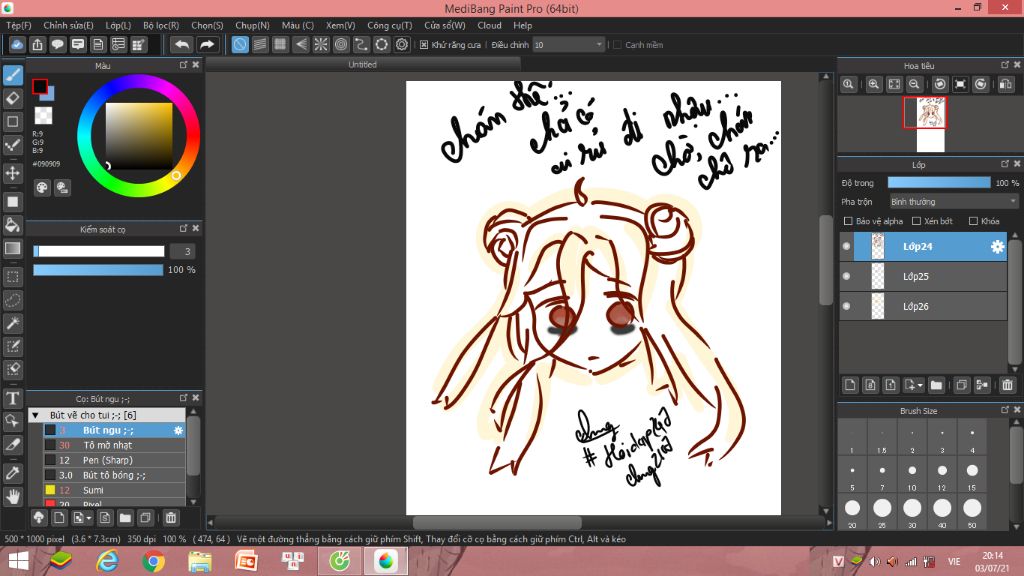This screenshot has height=576, width=1024.
Task: Select the transparent color swatch
Action: point(43,116)
